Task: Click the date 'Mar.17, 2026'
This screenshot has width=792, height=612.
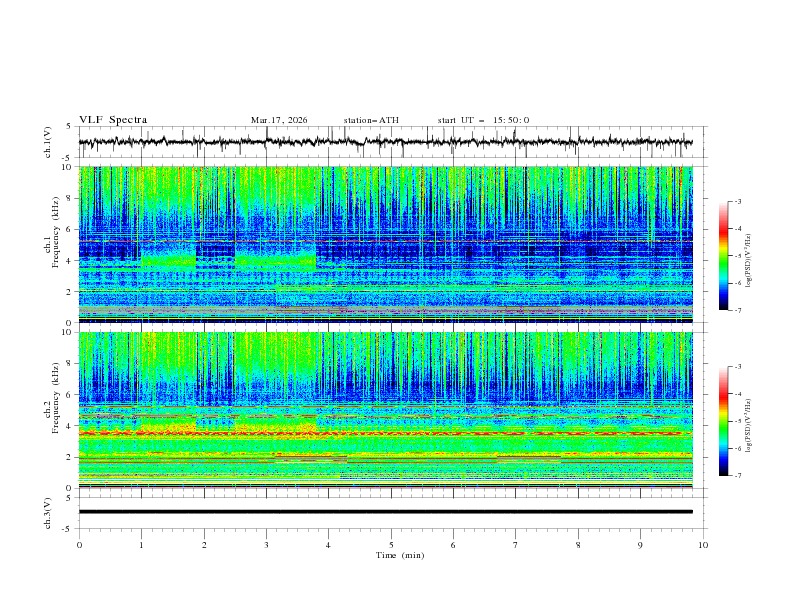Action: click(x=279, y=120)
